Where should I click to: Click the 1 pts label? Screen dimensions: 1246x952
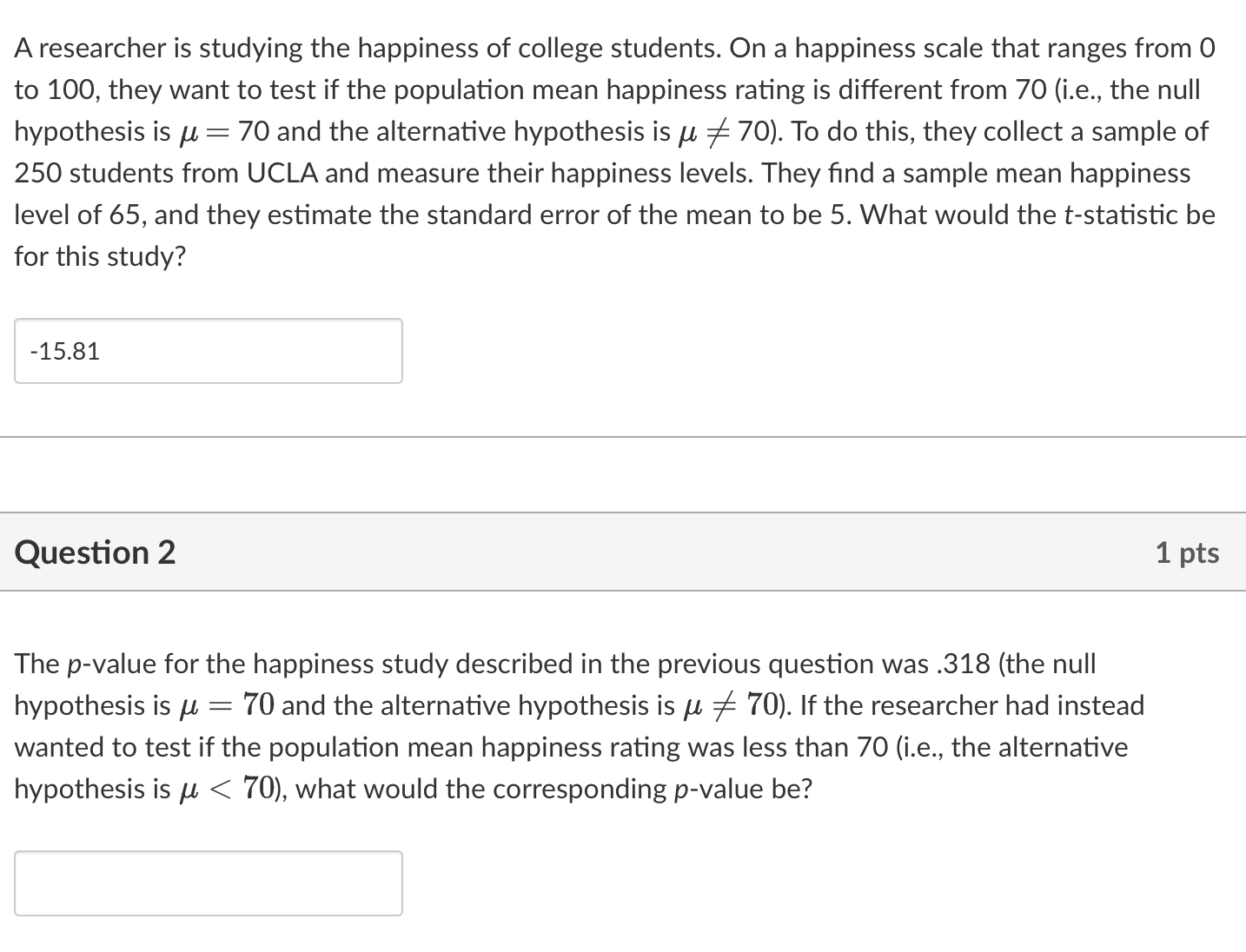pyautogui.click(x=1188, y=552)
